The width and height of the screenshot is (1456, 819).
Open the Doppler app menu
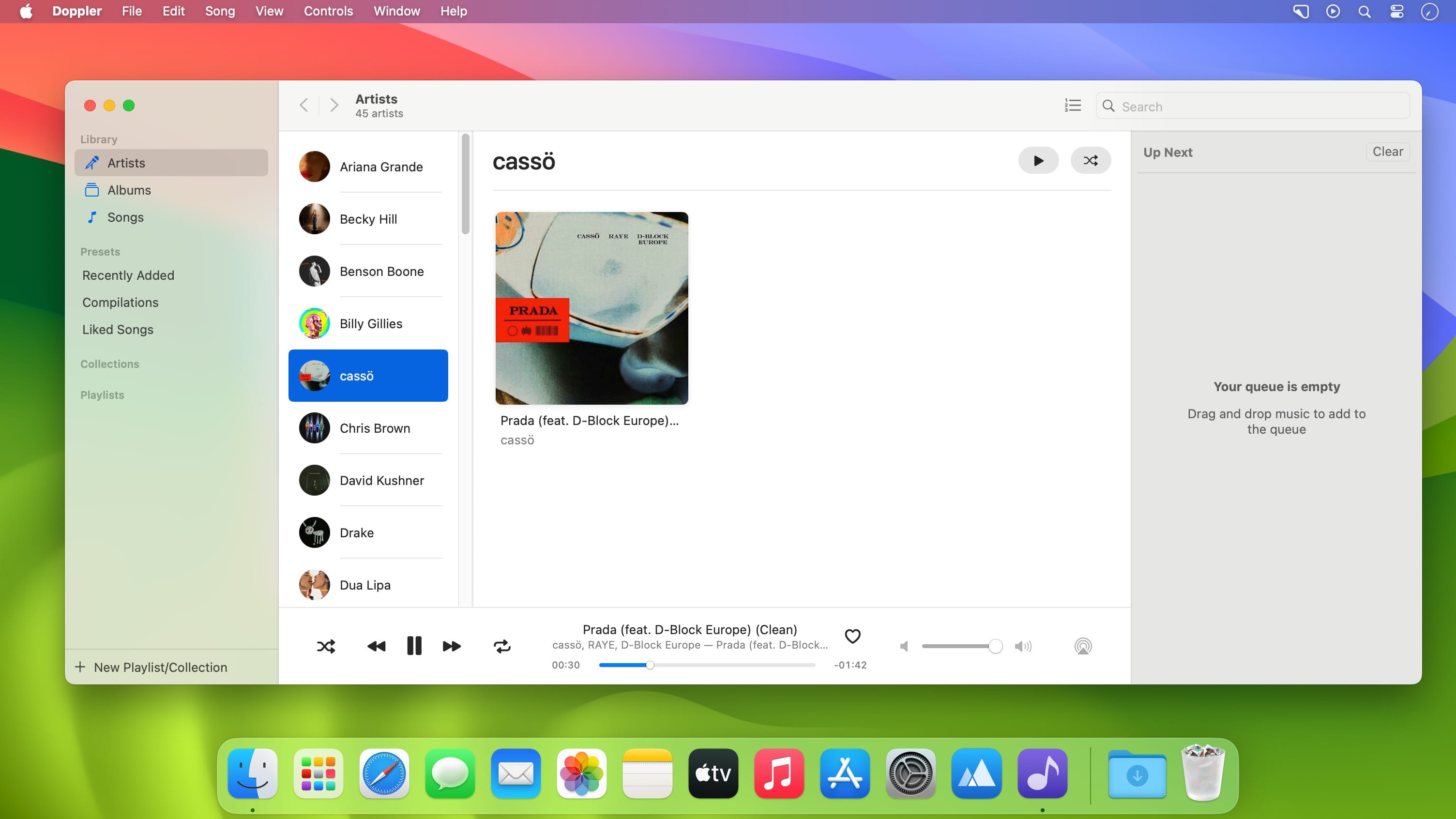(77, 11)
